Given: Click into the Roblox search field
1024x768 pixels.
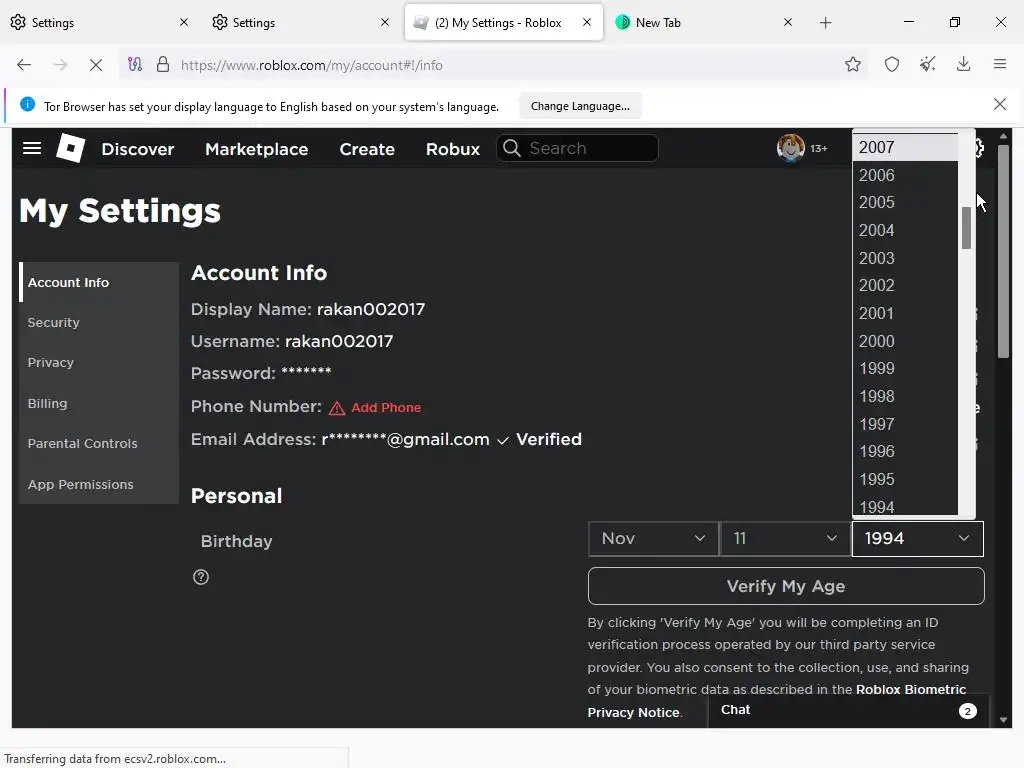Looking at the screenshot, I should [577, 148].
